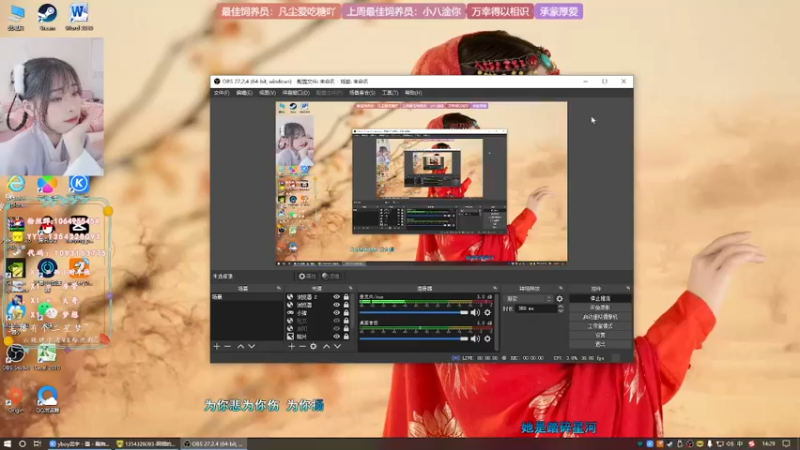The height and width of the screenshot is (450, 800).
Task: Mute the 麦克风/Aux speaker icon
Action: point(475,312)
